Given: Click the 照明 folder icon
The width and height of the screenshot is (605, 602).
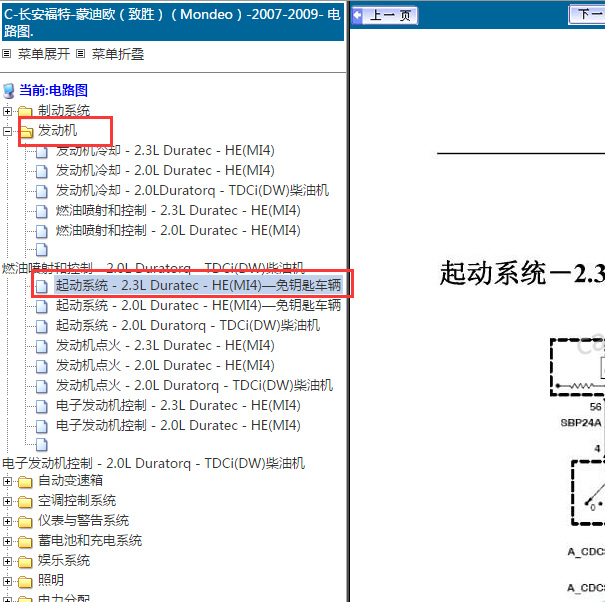Looking at the screenshot, I should tap(25, 582).
